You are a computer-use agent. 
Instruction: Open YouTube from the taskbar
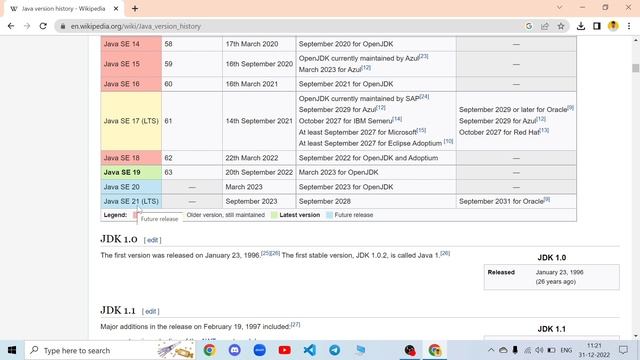[x=284, y=350]
